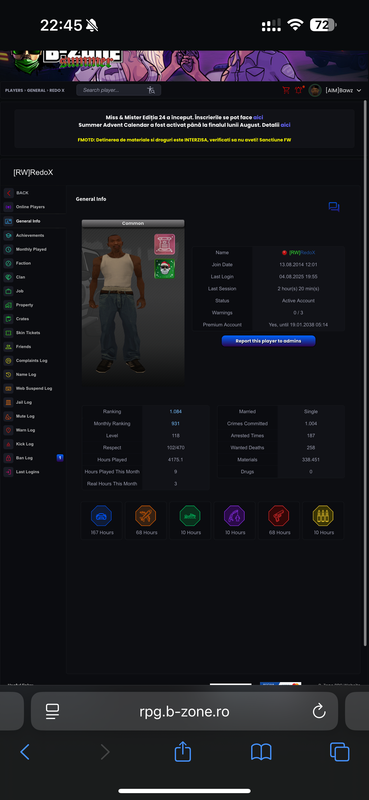369x800 pixels.
Task: View the Monthly Played clock icon
Action: coord(9,249)
